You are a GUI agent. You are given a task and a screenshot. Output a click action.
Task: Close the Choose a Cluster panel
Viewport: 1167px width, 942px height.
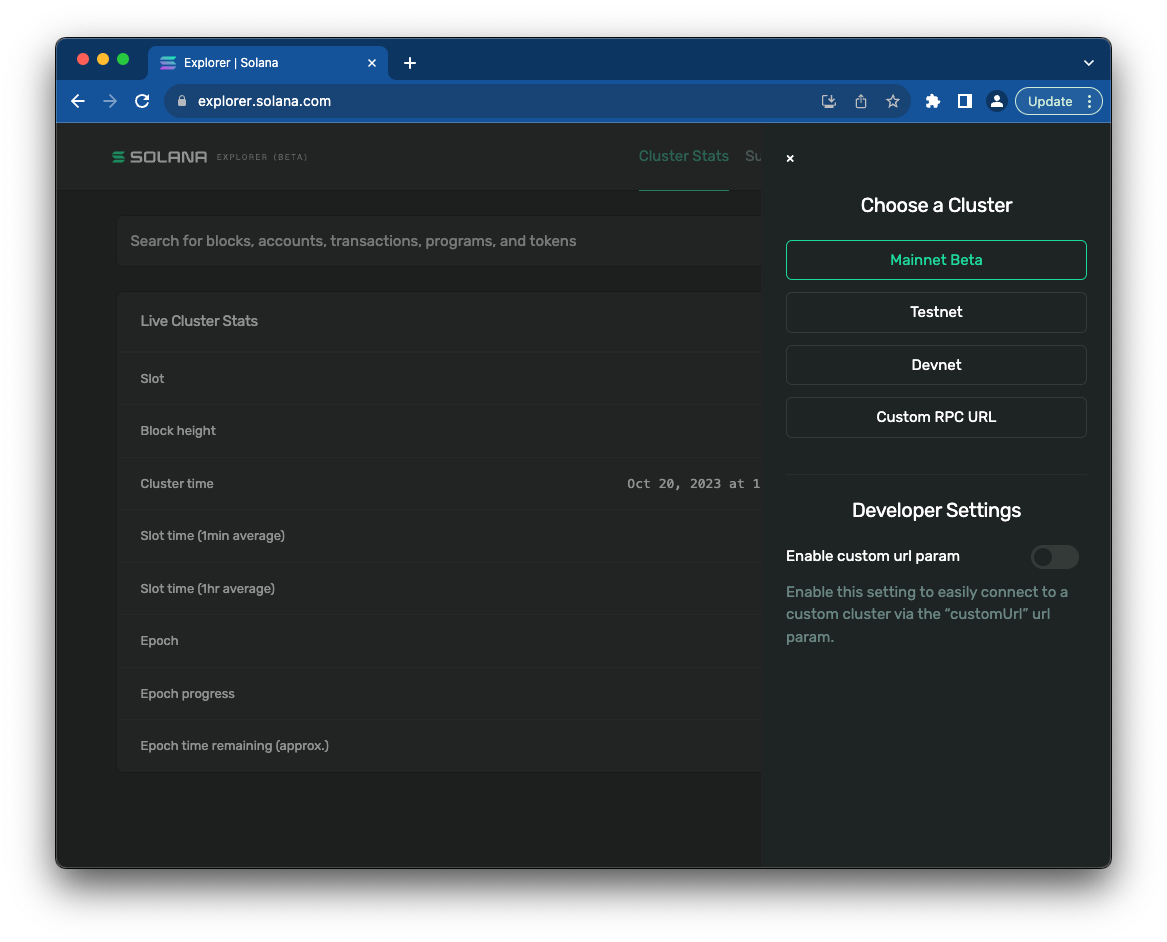point(790,158)
